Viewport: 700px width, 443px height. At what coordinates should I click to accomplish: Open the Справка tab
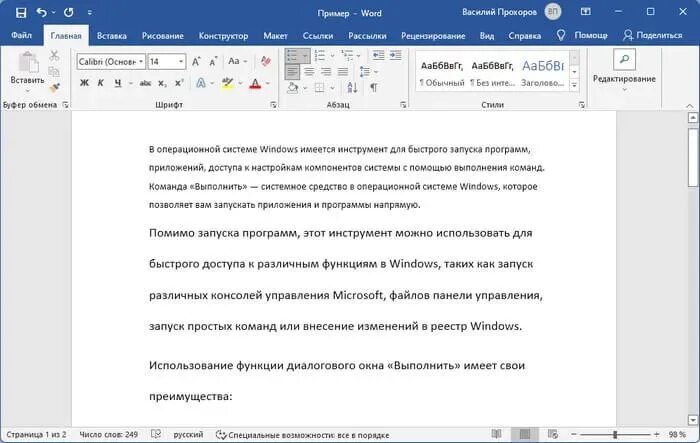pyautogui.click(x=524, y=36)
